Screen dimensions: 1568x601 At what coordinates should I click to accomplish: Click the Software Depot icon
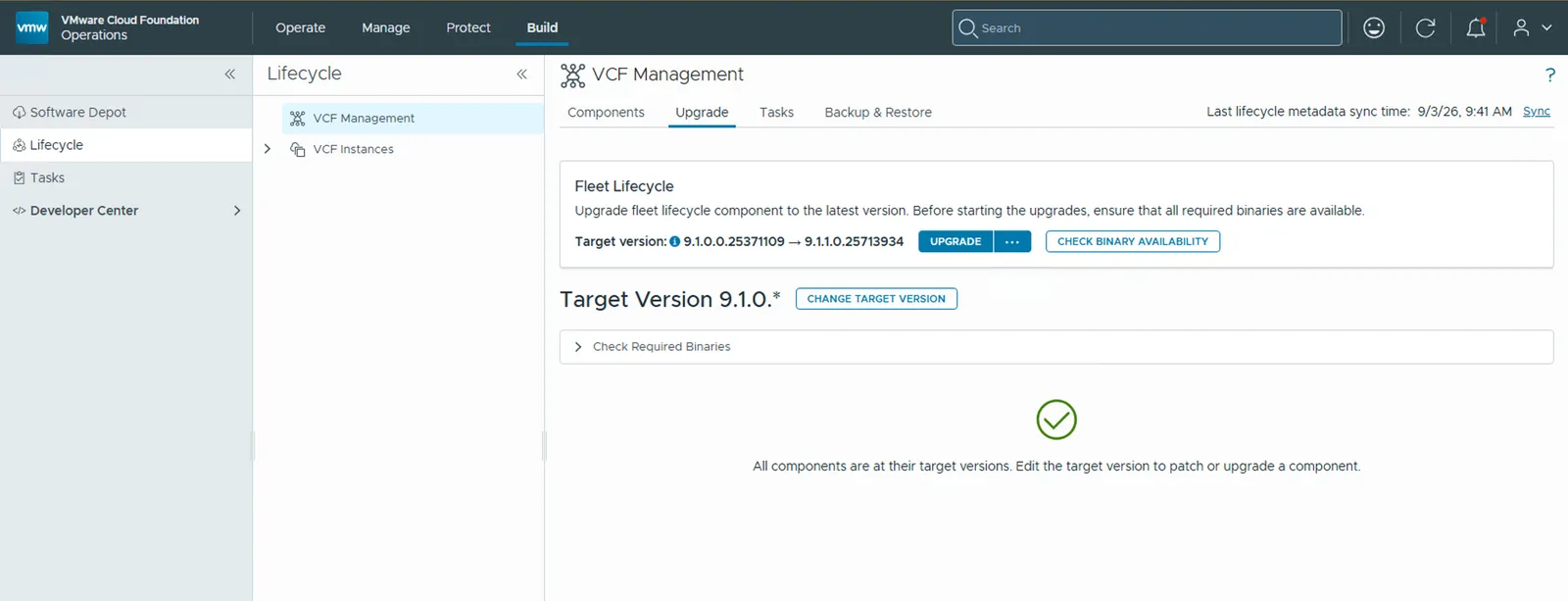(x=19, y=112)
